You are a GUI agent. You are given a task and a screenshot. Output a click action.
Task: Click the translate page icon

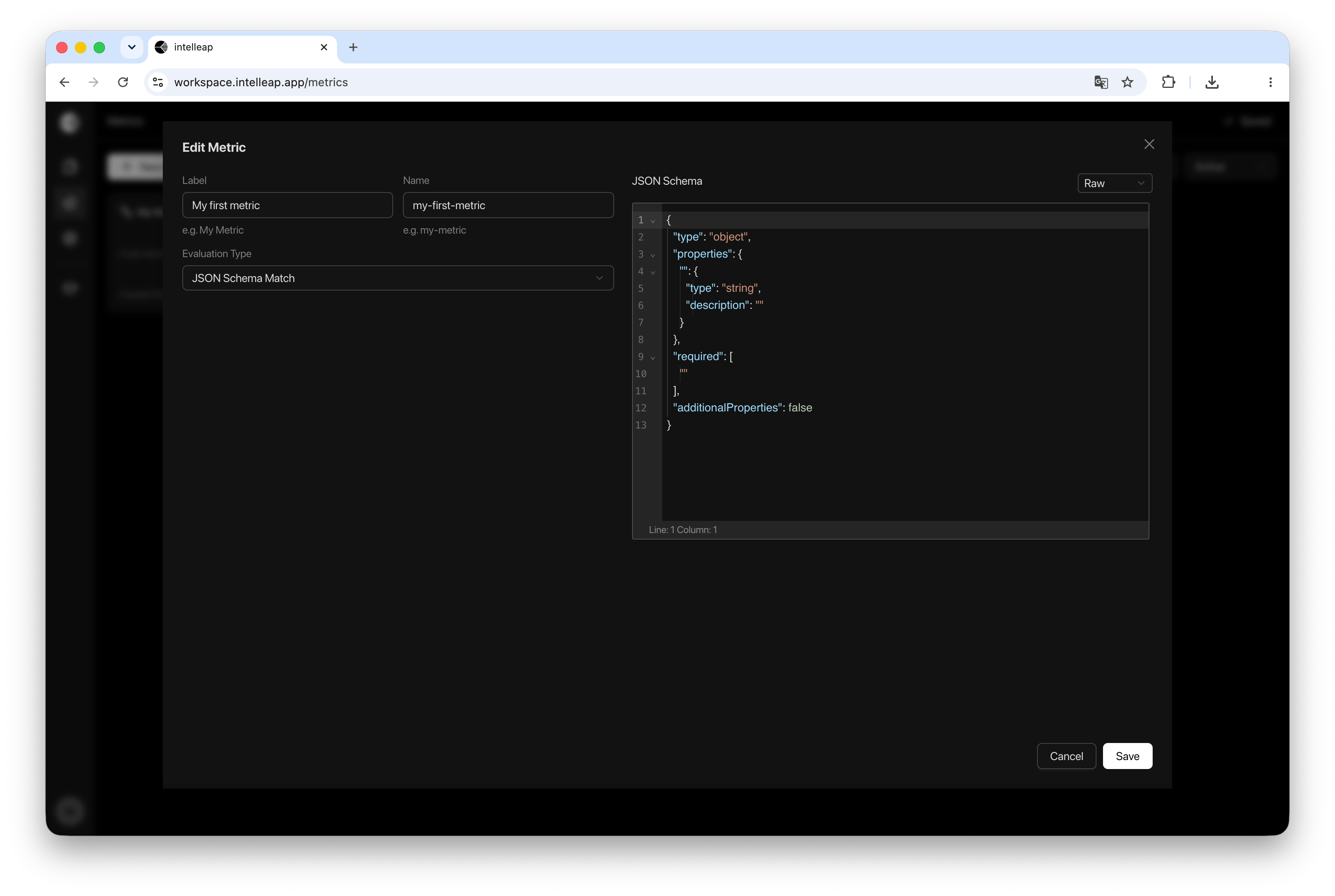pyautogui.click(x=1101, y=82)
